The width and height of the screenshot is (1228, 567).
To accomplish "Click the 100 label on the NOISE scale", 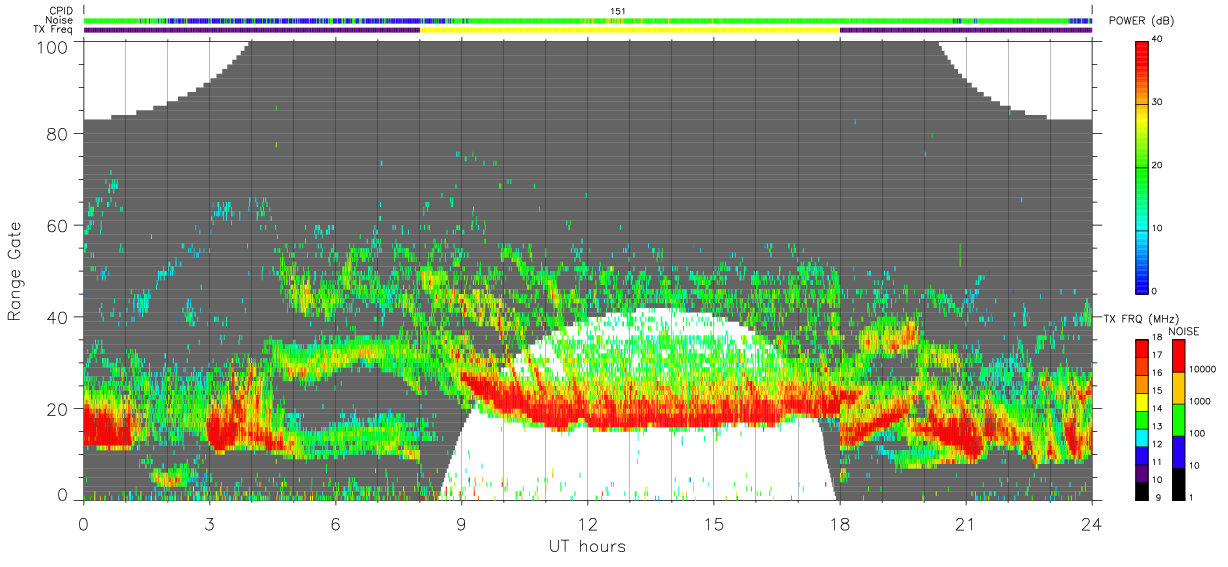I will click(x=1197, y=433).
